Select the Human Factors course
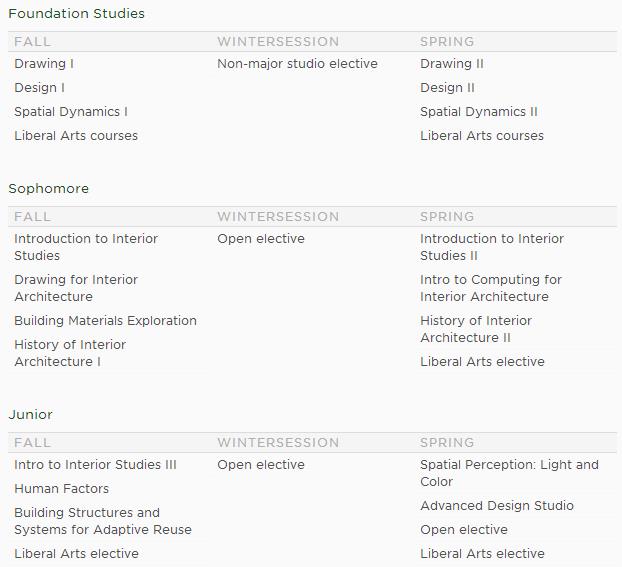Viewport: 622px width, 567px height. coord(62,489)
